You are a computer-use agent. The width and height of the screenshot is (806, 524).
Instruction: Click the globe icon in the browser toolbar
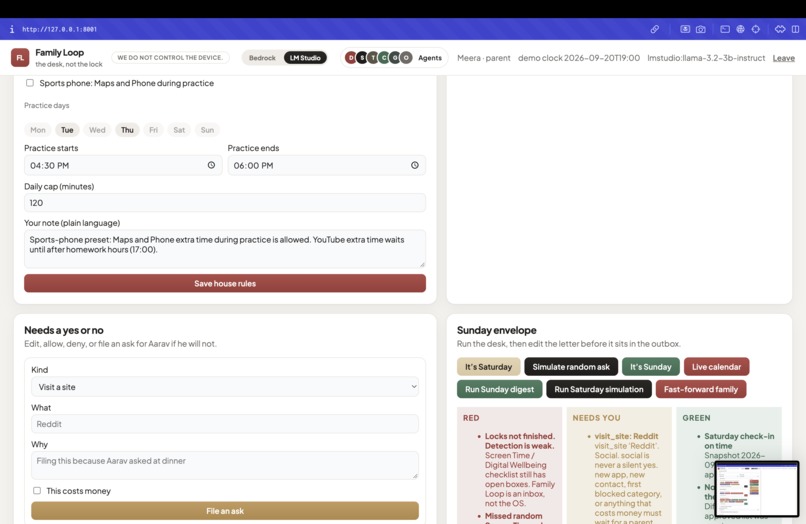coord(740,29)
